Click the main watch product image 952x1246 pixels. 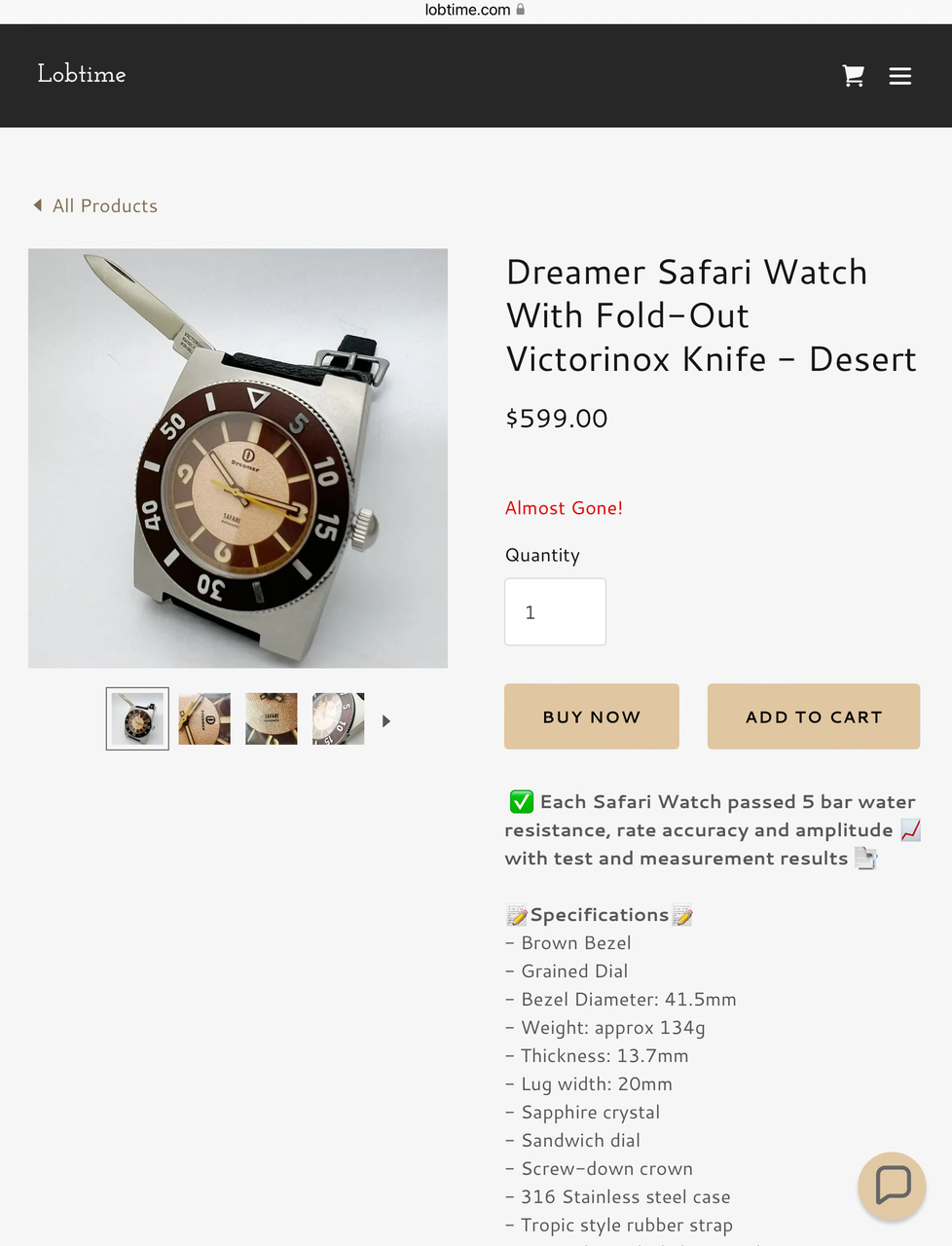click(238, 458)
